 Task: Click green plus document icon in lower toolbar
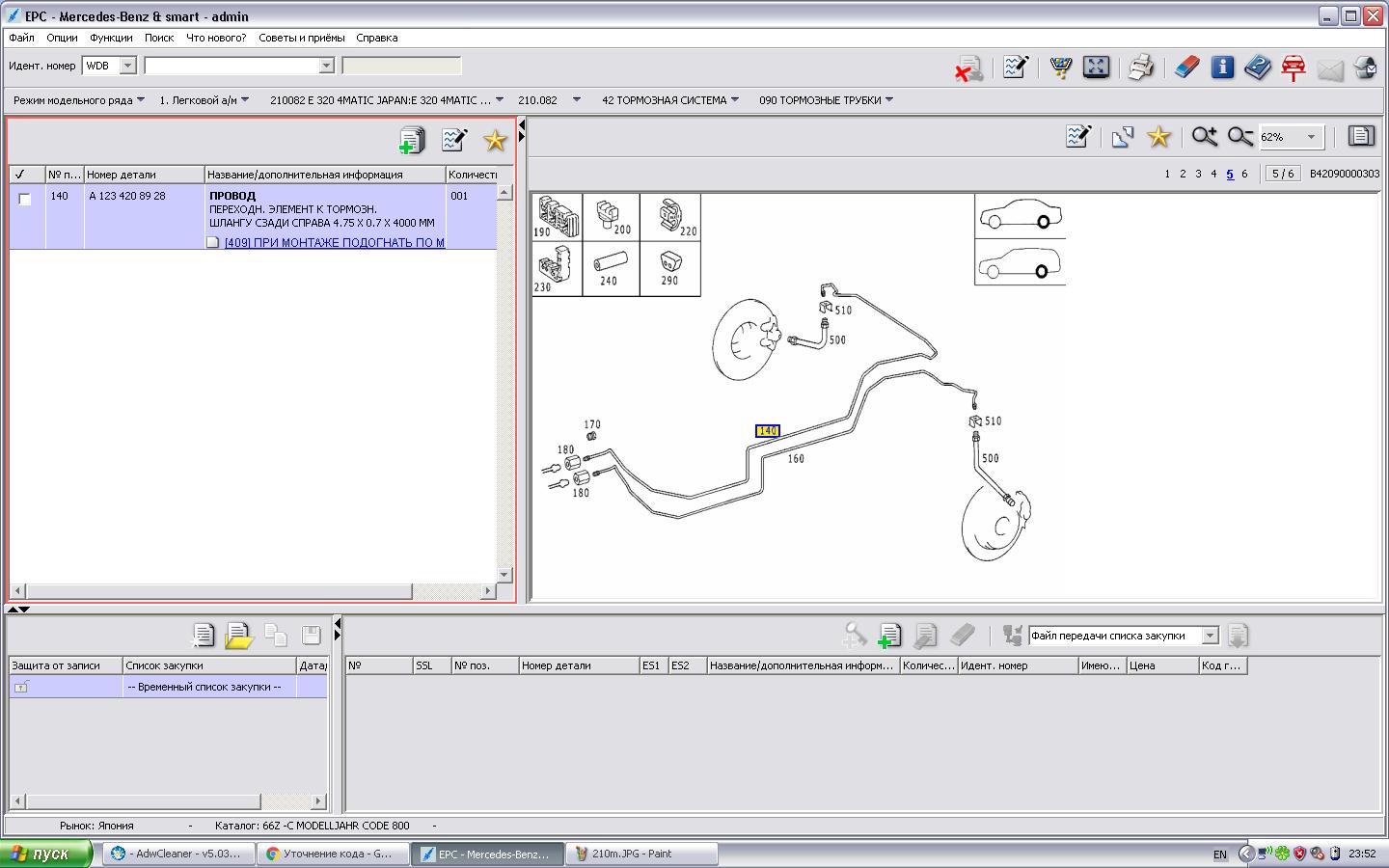(889, 636)
